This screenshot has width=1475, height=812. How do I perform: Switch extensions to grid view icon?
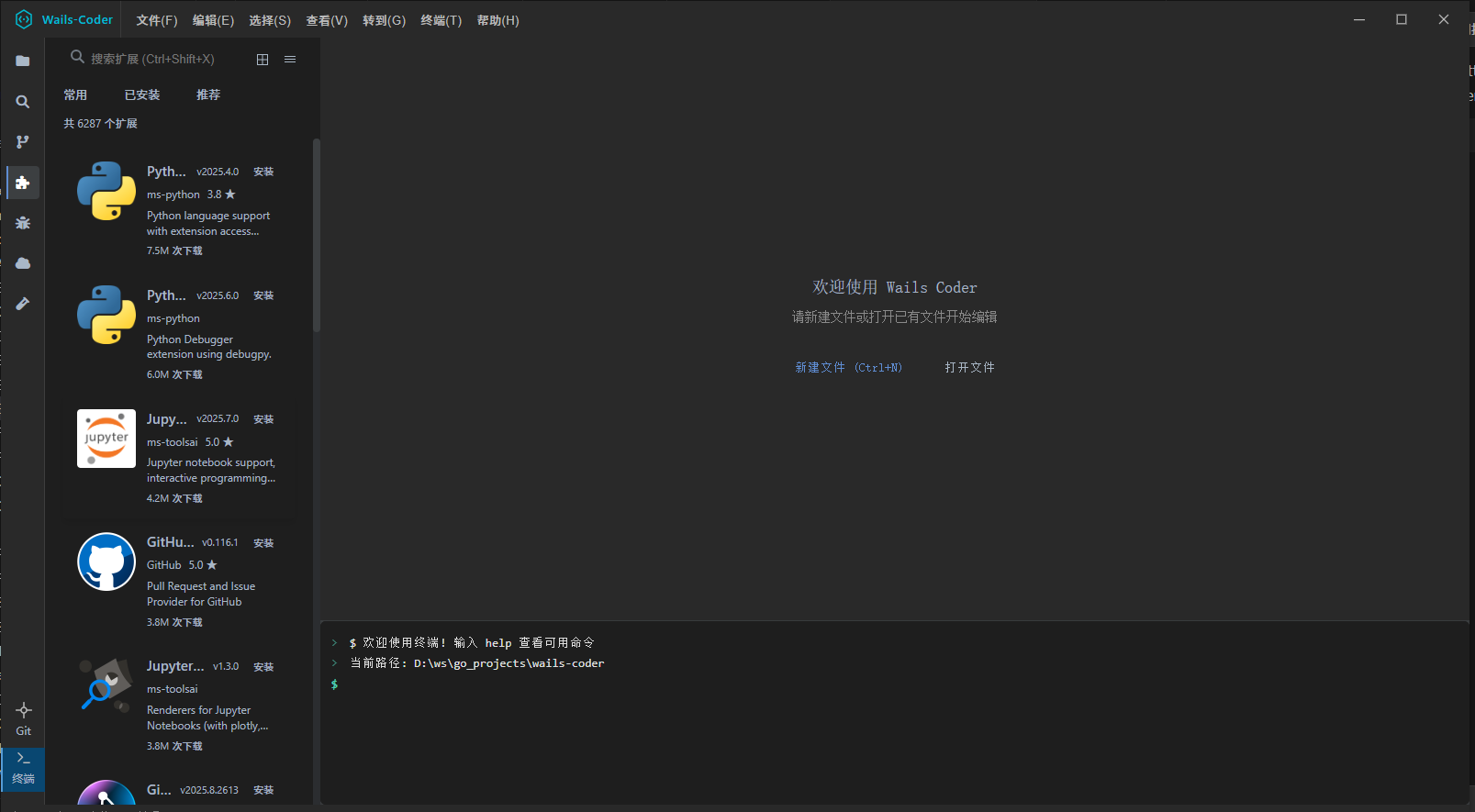coord(263,60)
